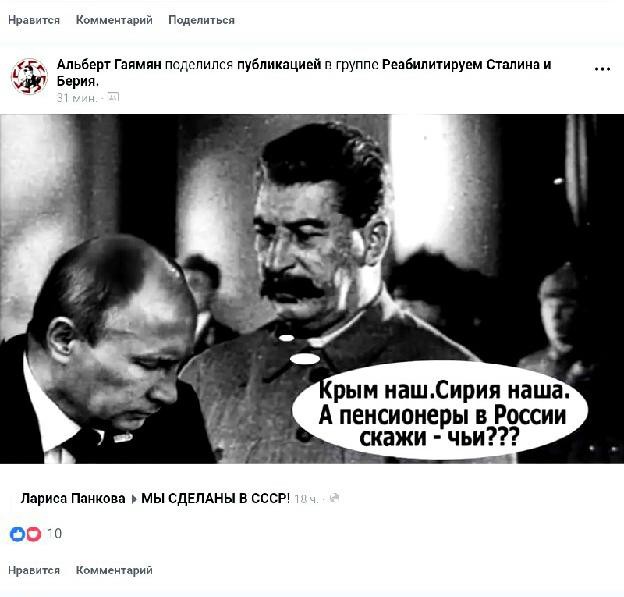View the list of 10 reactions
The image size is (624, 597).
55,533
